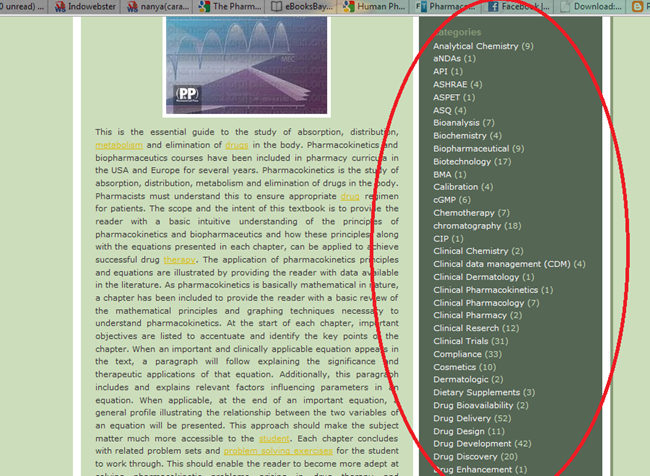Open the Drug Enhancement category
The image size is (650, 476).
pyautogui.click(x=480, y=470)
